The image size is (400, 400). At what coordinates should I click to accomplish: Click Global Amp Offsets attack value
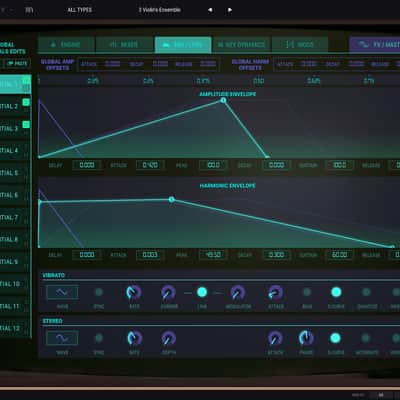pyautogui.click(x=113, y=64)
